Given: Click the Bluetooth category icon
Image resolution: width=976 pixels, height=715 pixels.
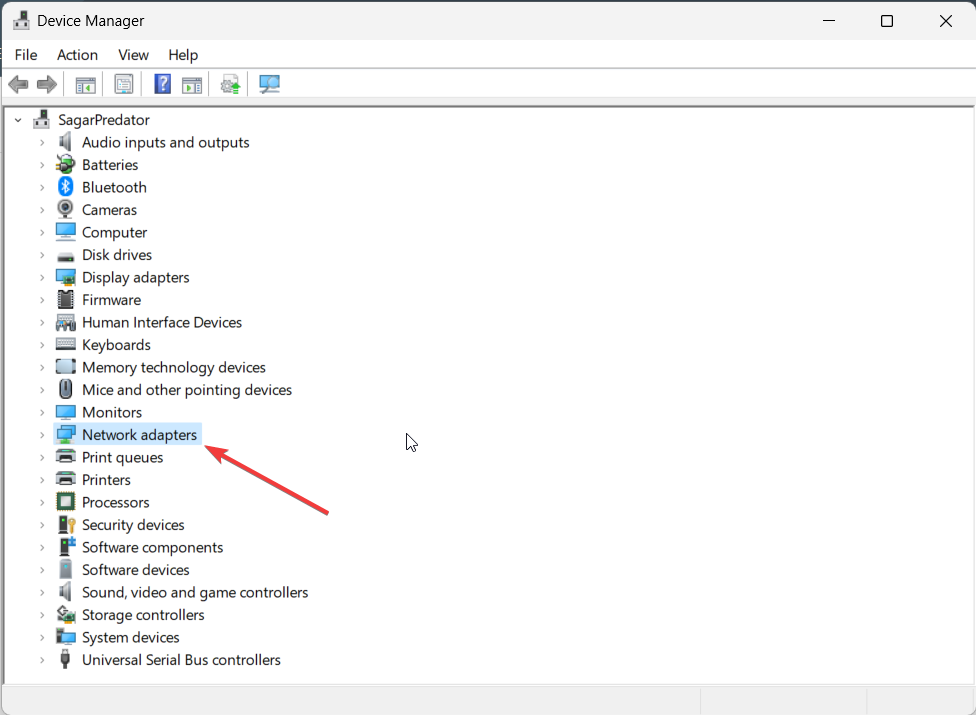Looking at the screenshot, I should (65, 187).
